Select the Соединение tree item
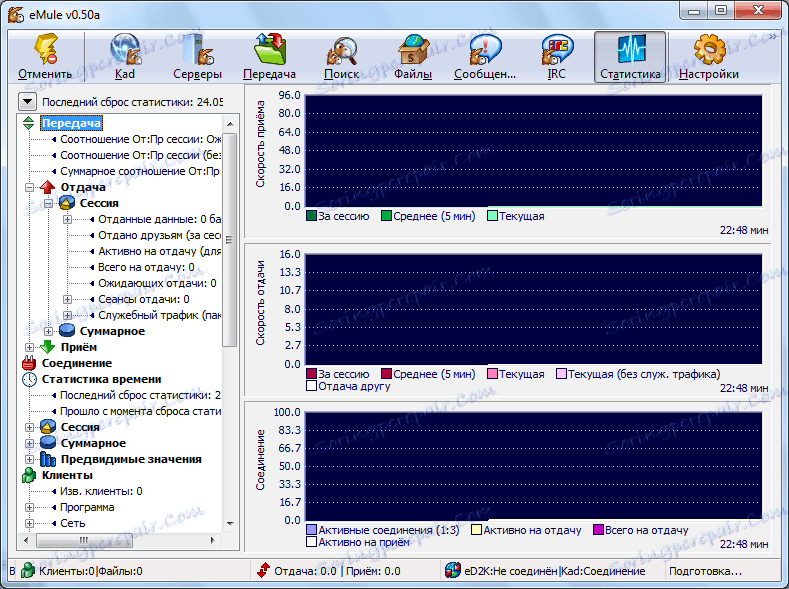 tap(76, 363)
